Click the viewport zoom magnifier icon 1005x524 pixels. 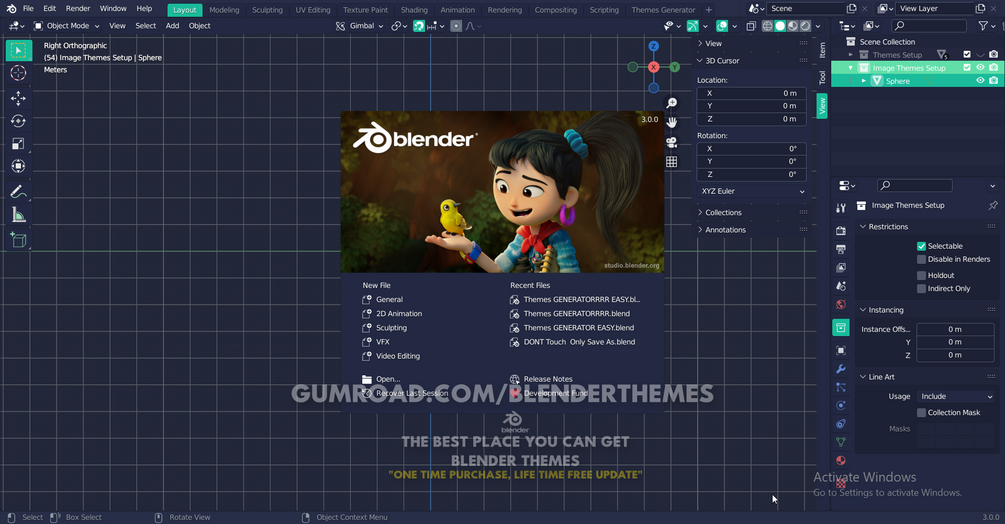coord(672,103)
